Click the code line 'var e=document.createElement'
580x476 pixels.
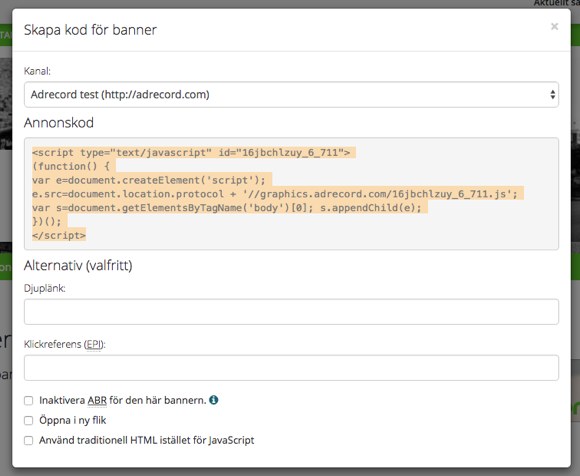149,180
